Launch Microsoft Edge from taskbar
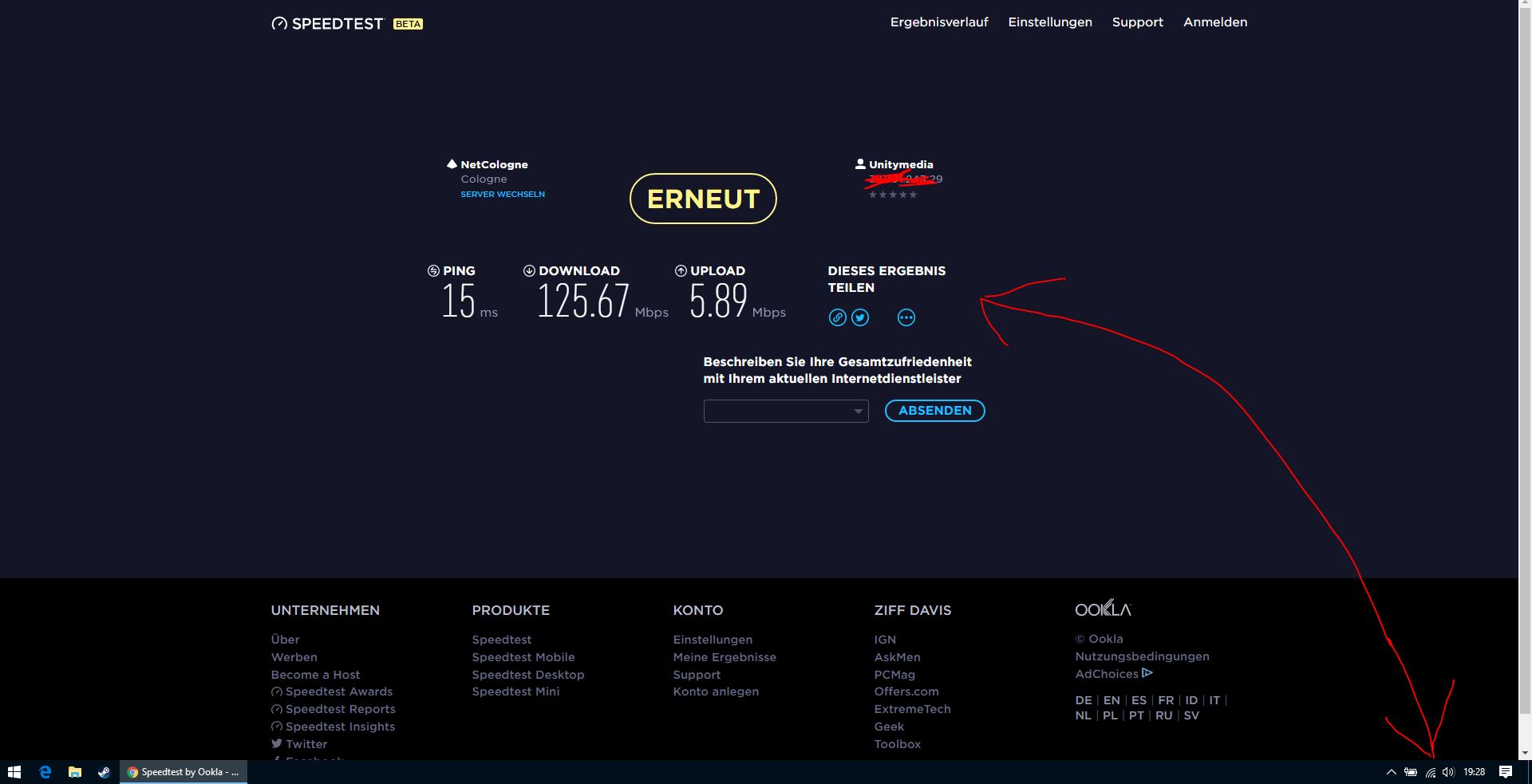 click(x=45, y=772)
